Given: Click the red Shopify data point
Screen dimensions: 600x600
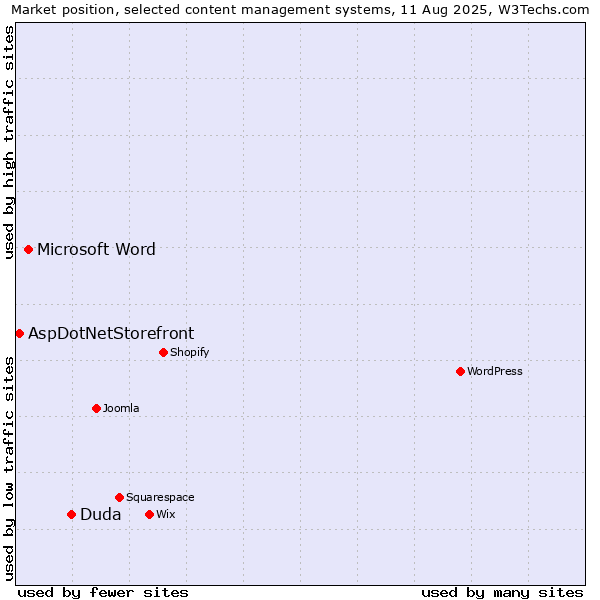Looking at the screenshot, I should tap(163, 352).
